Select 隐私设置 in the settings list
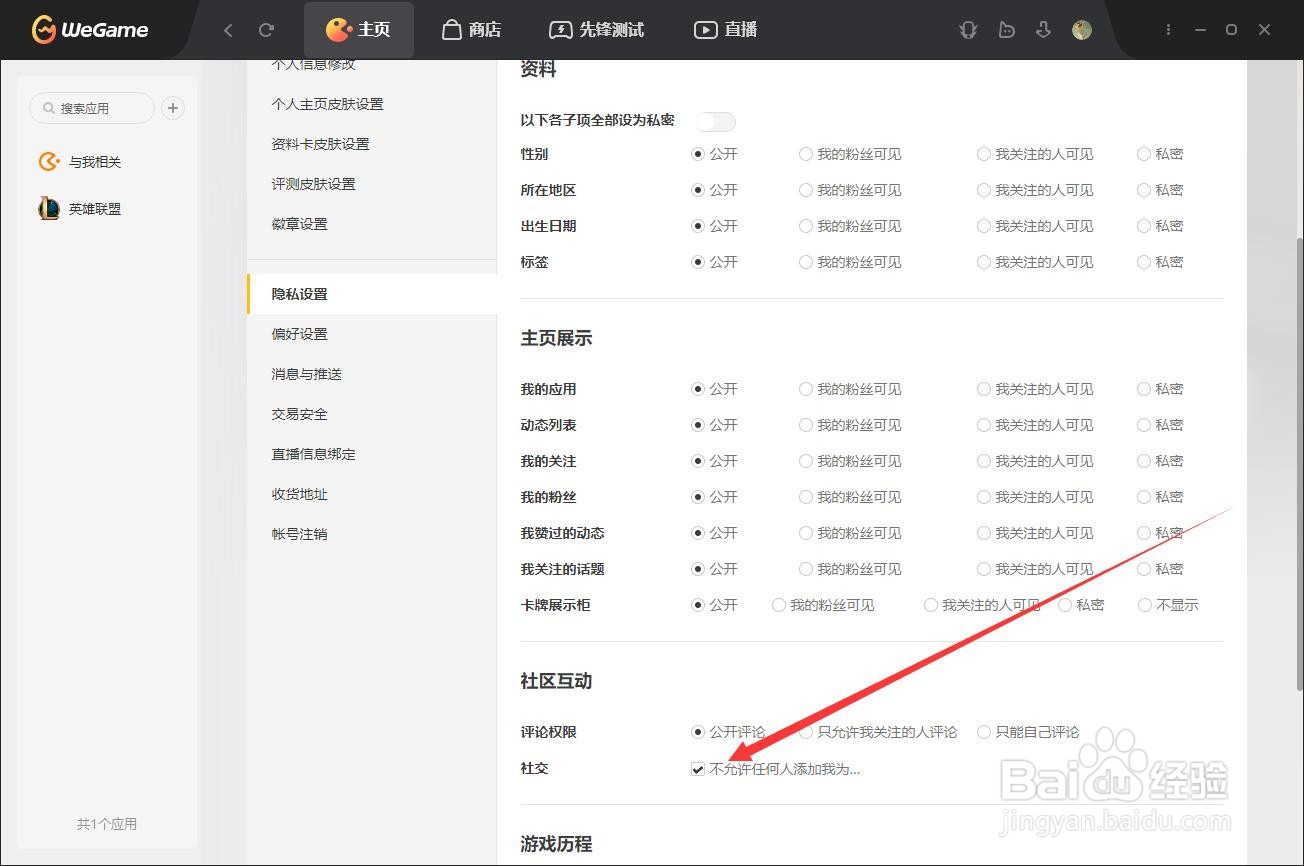The image size is (1304, 866). (x=372, y=294)
